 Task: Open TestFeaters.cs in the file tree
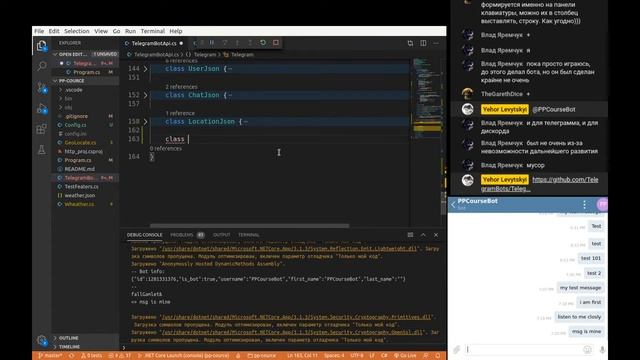(81, 187)
